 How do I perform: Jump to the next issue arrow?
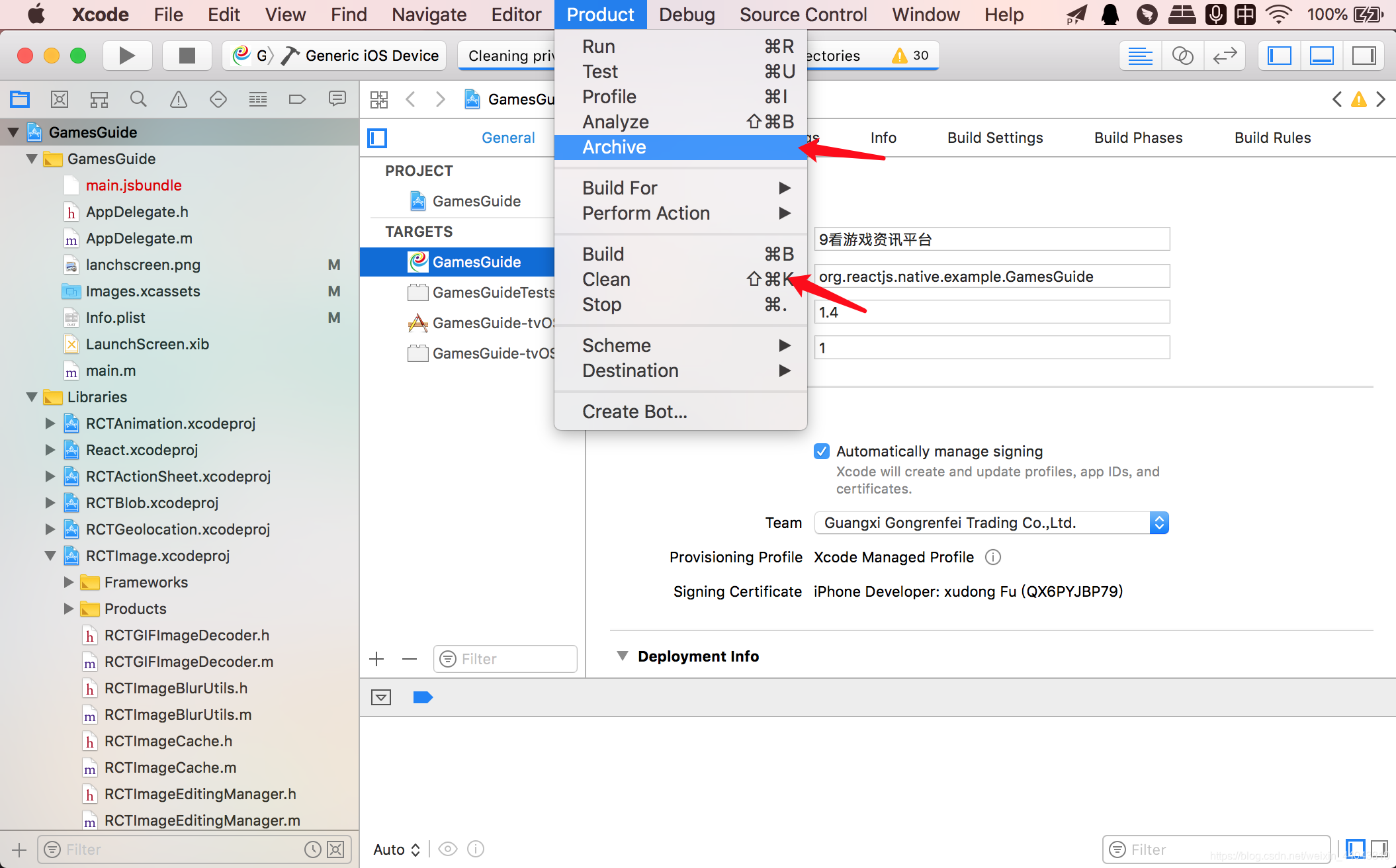[1381, 100]
